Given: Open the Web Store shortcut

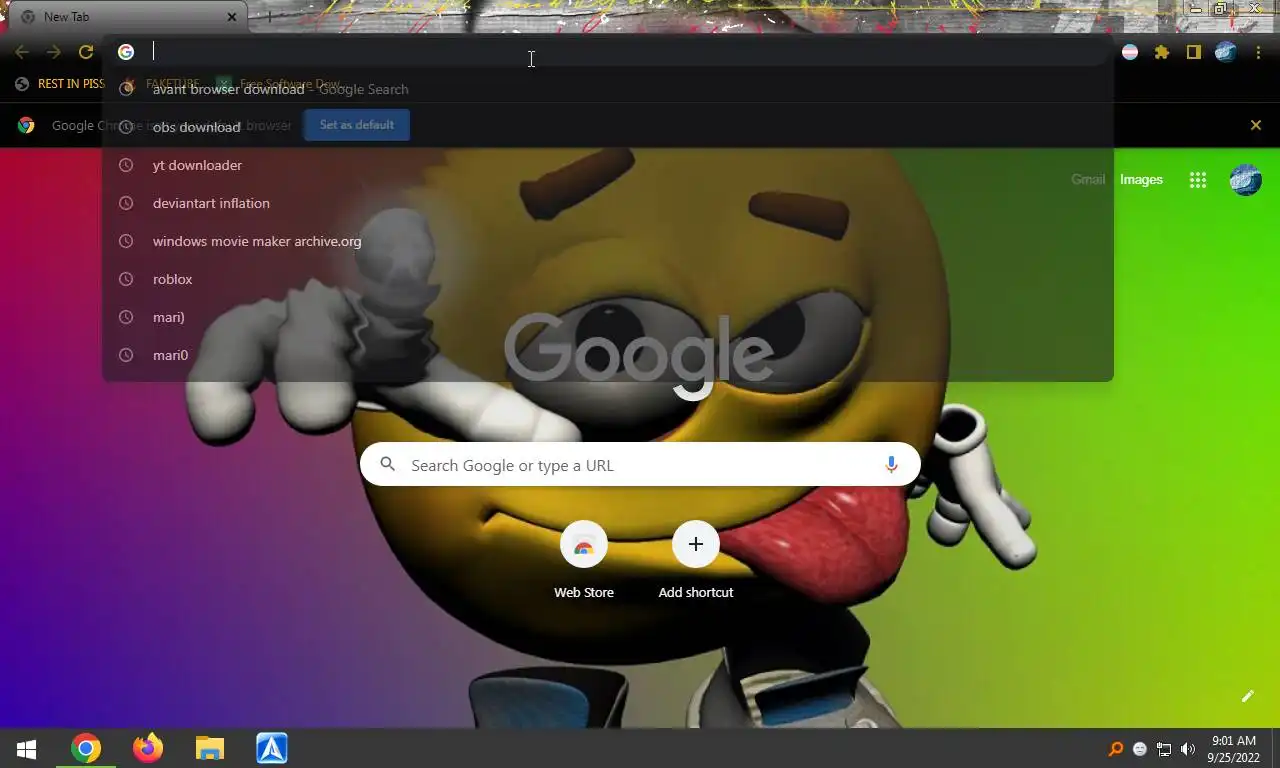Looking at the screenshot, I should click(584, 561).
